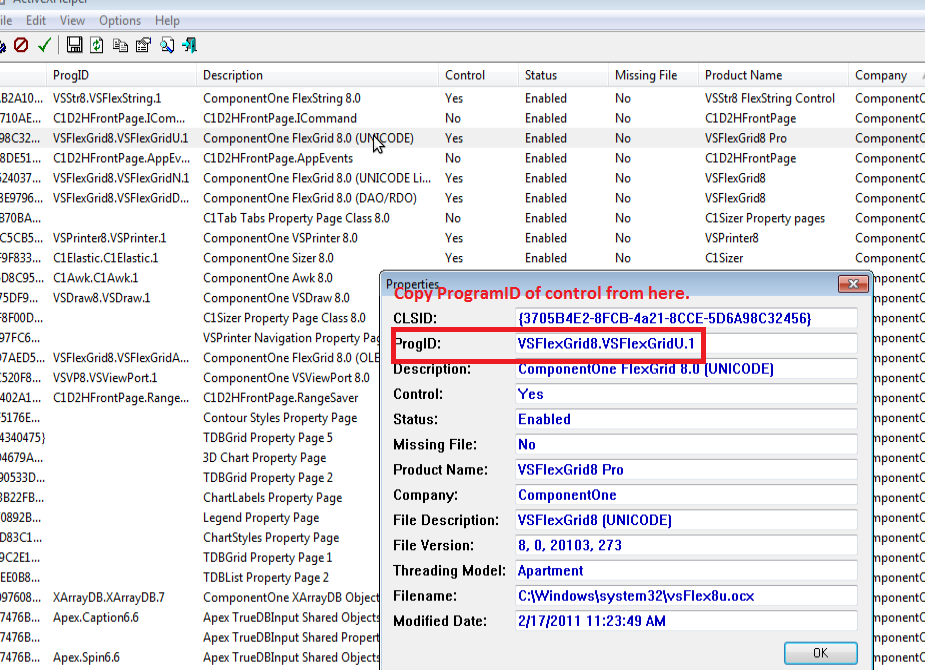Click Threading Model field showing Apartment
This screenshot has width=925, height=670.
(x=686, y=571)
